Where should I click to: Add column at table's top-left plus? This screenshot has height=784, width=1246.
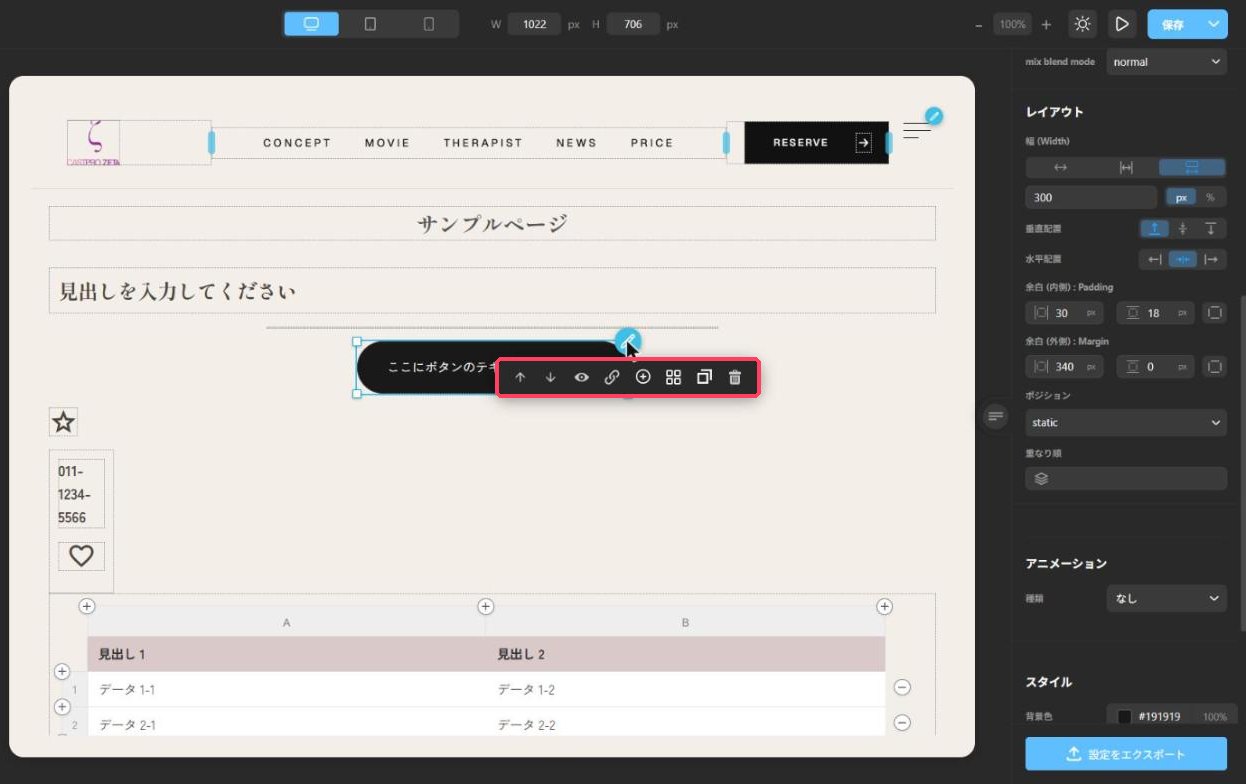(x=87, y=606)
